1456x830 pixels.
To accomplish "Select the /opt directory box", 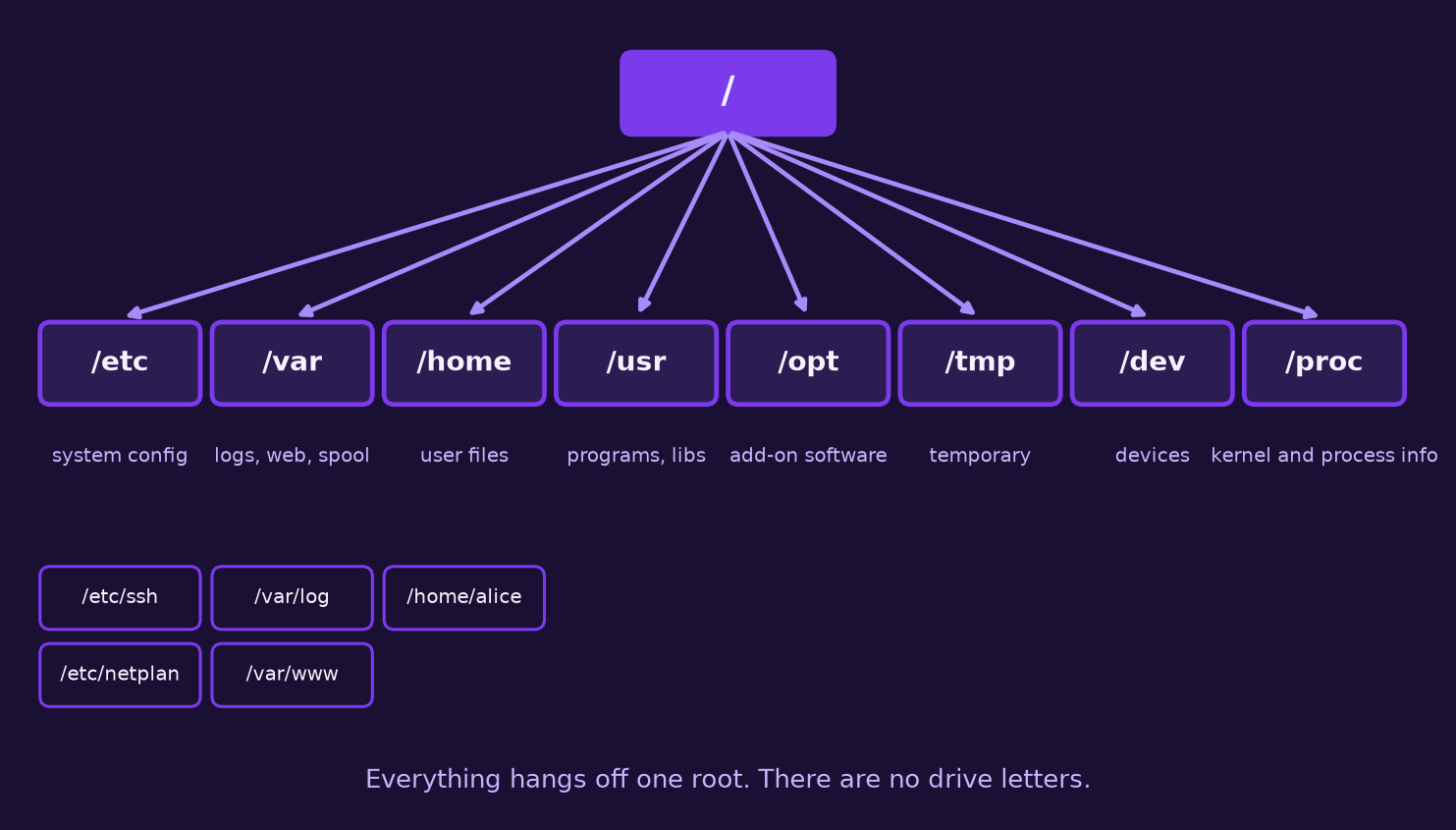I will [x=808, y=363].
